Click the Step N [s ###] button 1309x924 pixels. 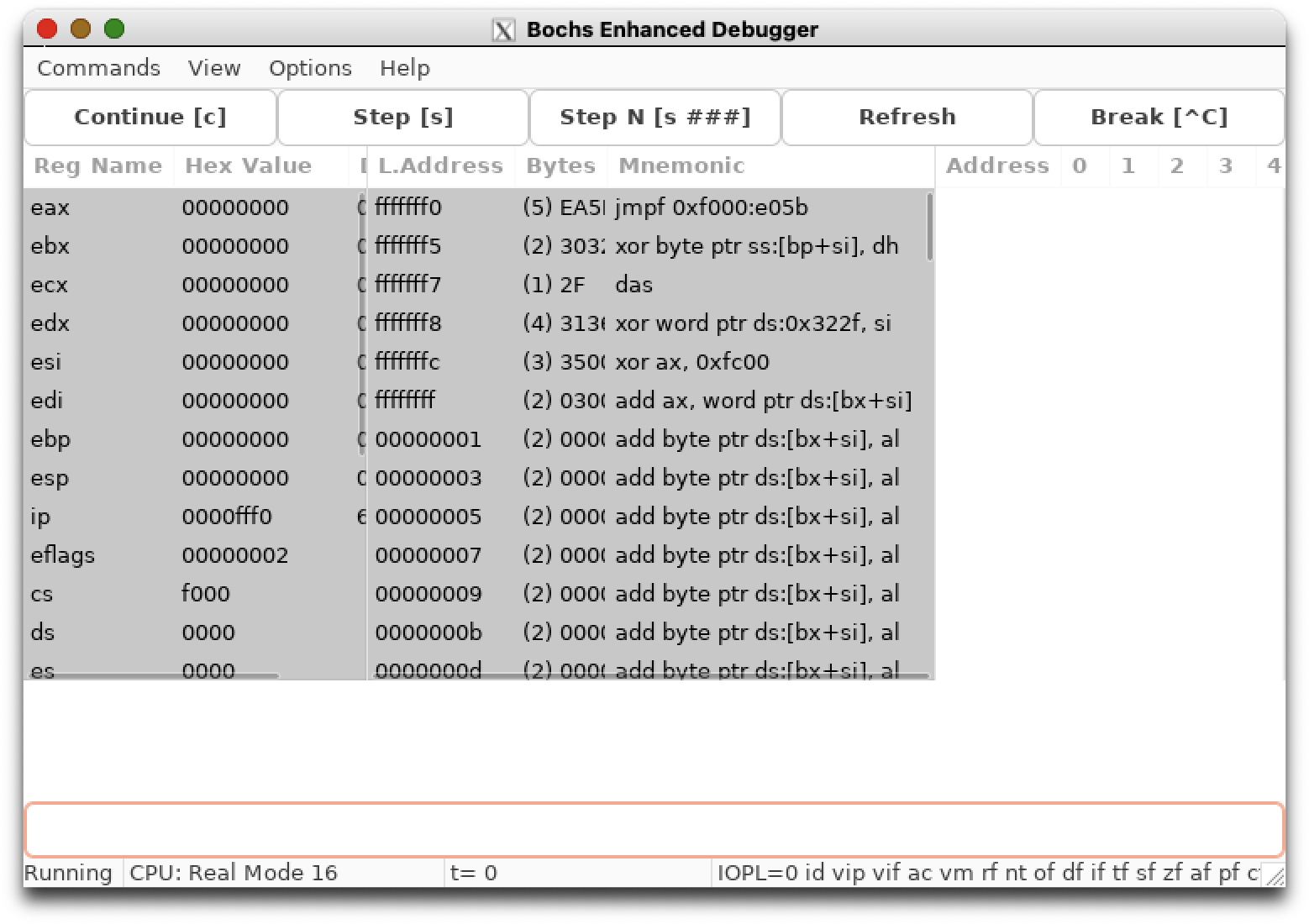[x=654, y=117]
